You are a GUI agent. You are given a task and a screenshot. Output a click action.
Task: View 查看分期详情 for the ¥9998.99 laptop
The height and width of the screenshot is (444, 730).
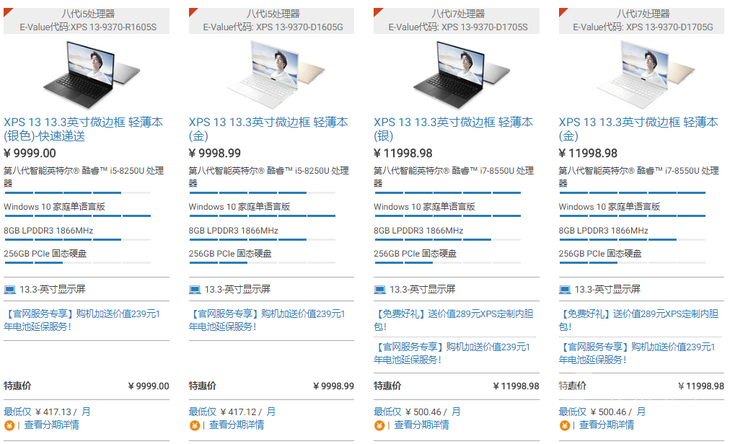coord(237,425)
